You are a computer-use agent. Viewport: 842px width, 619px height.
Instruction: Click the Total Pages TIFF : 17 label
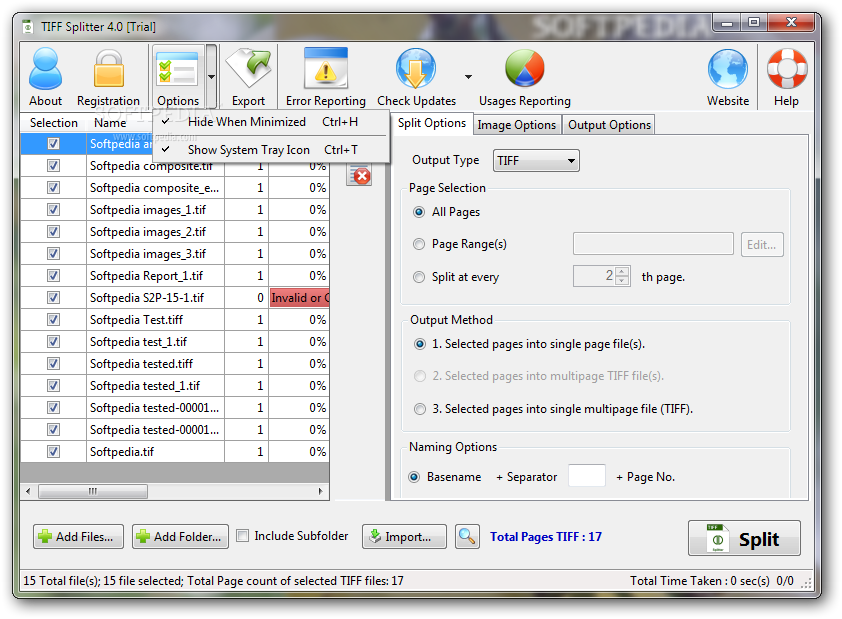point(546,537)
